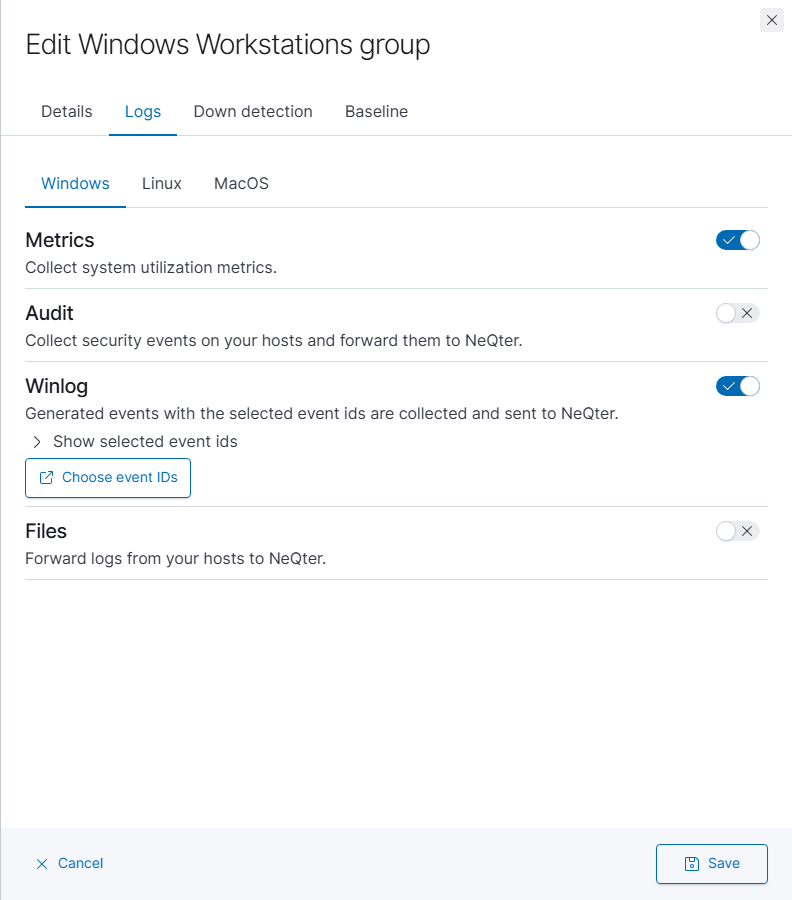Click Cancel at the bottom

point(69,863)
